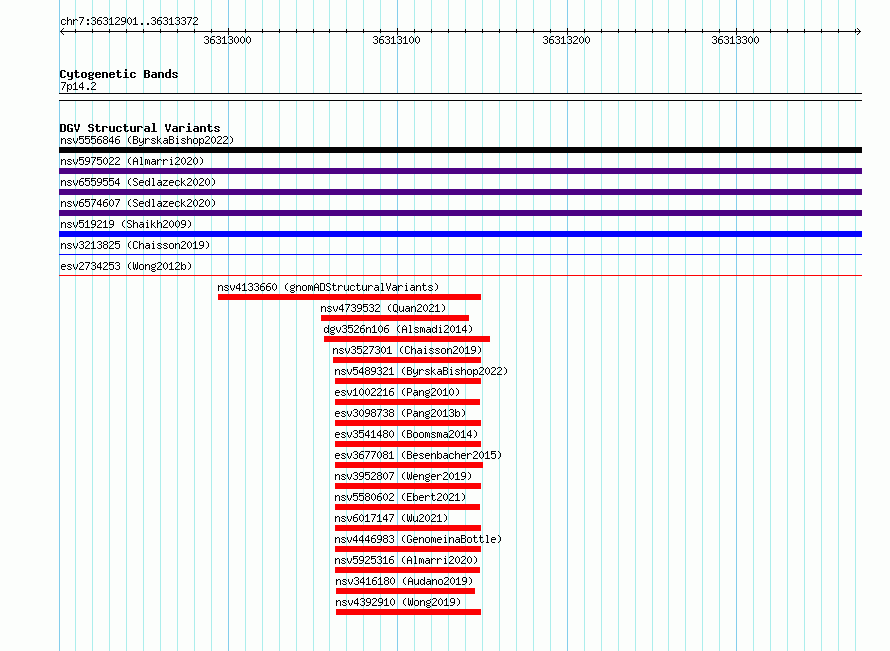Click the red nsv6017147 variant bar

point(408,528)
